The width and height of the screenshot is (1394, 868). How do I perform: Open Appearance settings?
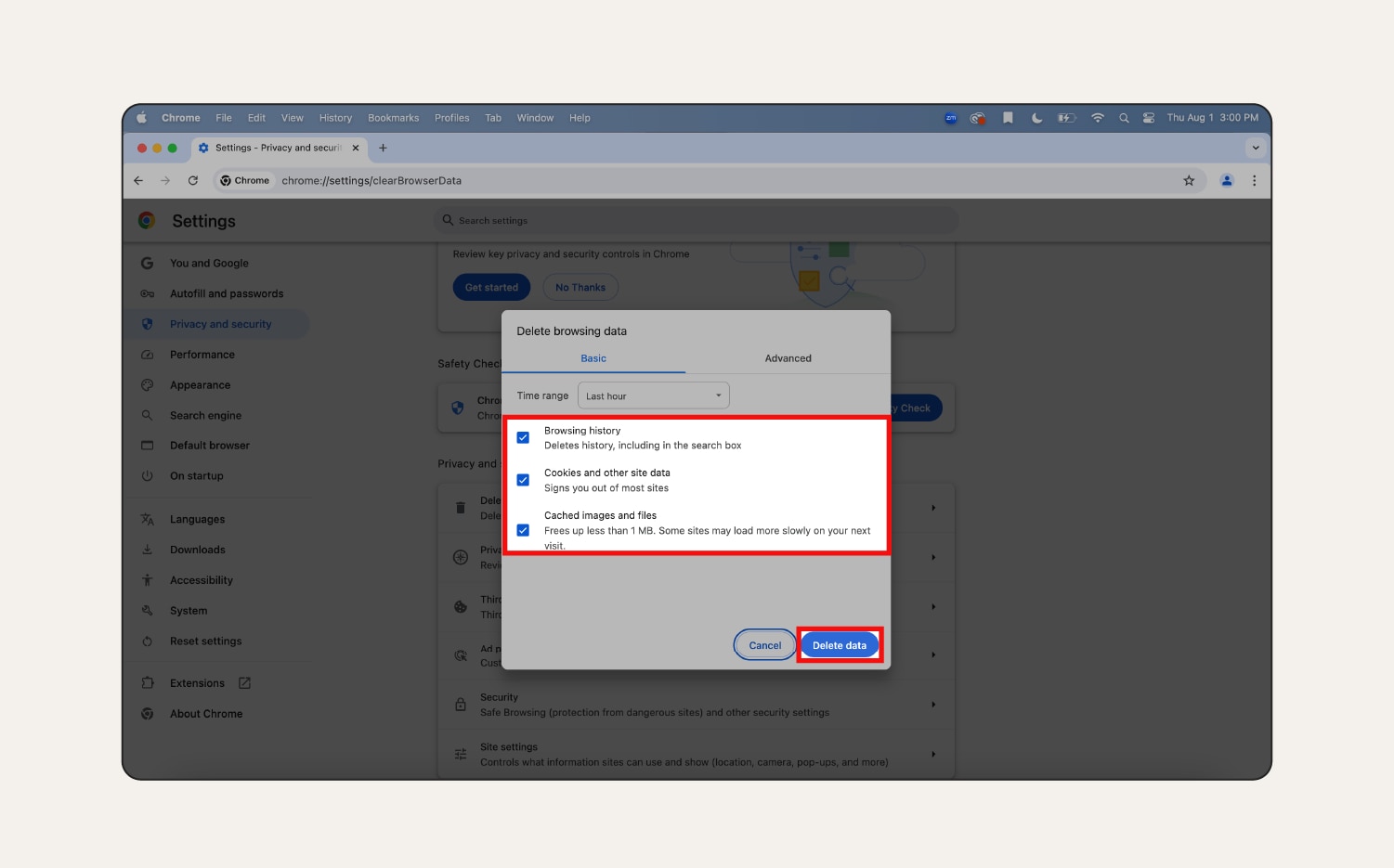coord(200,385)
